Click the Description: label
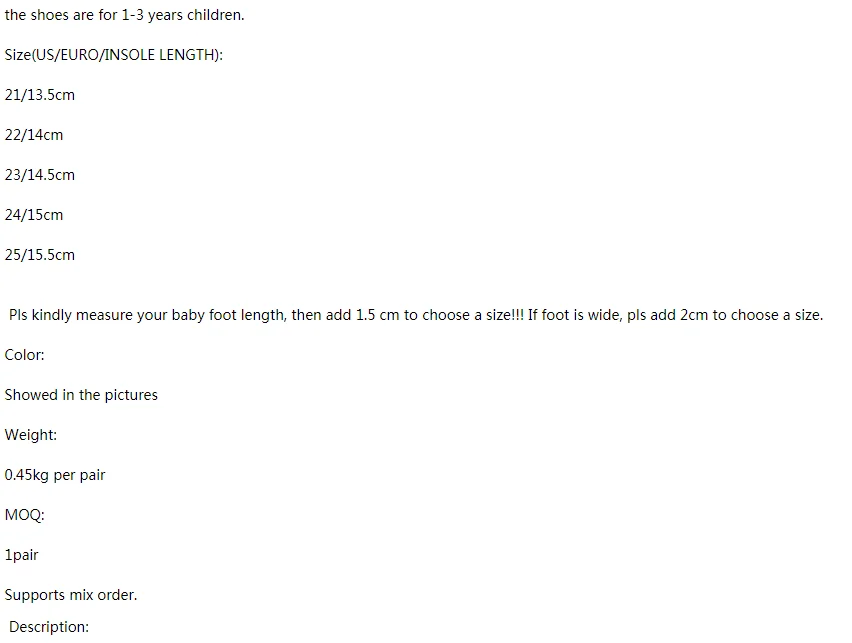This screenshot has width=852, height=643. click(49, 627)
